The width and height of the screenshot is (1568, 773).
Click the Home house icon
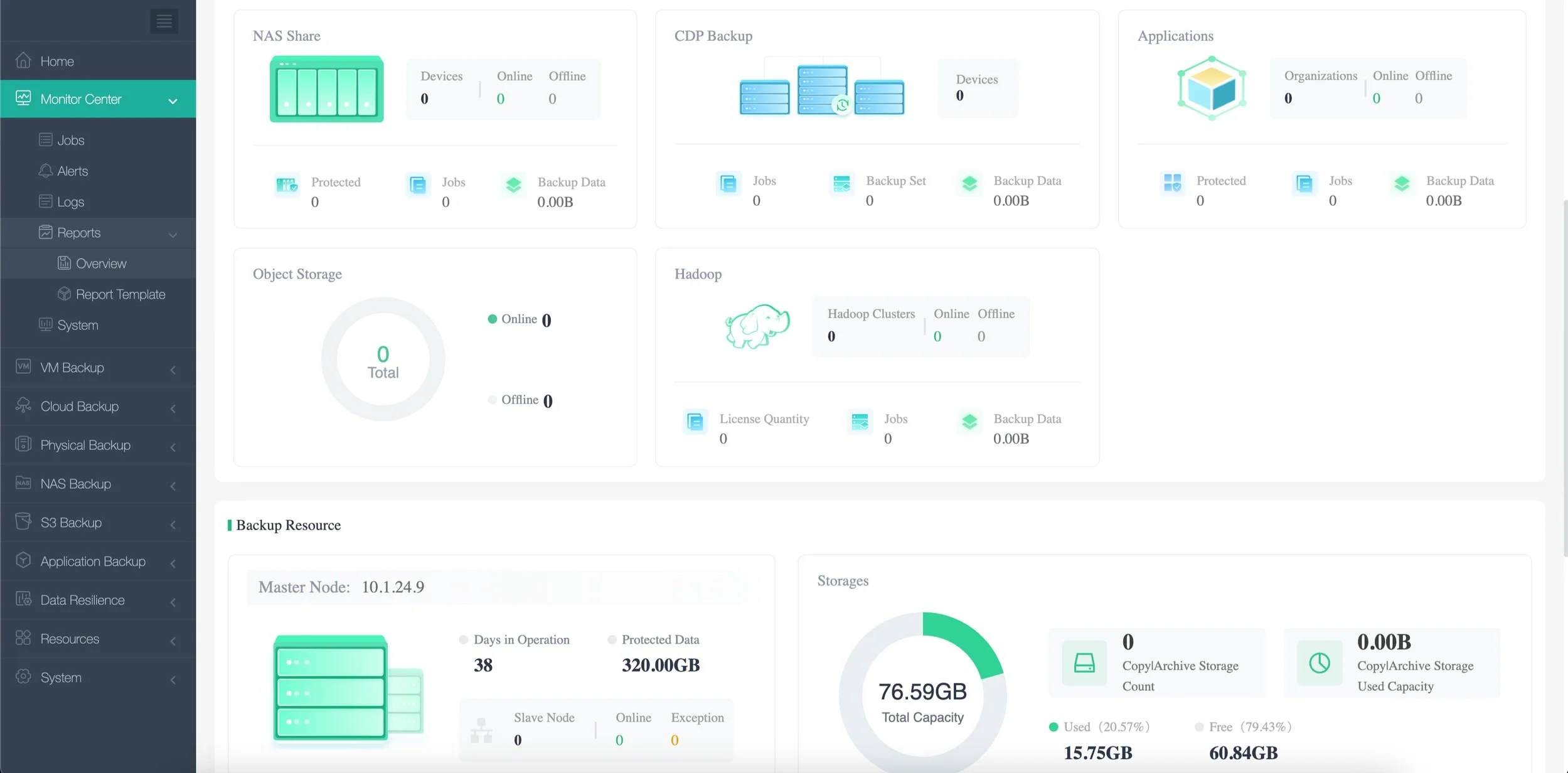point(23,61)
